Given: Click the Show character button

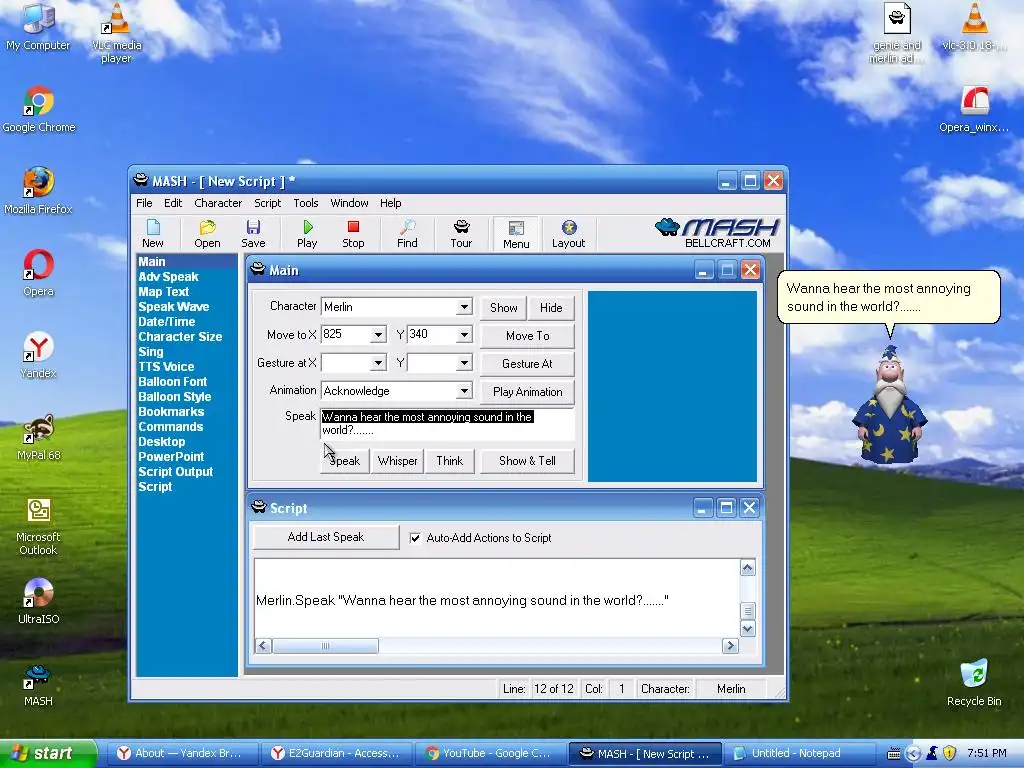Looking at the screenshot, I should [504, 308].
